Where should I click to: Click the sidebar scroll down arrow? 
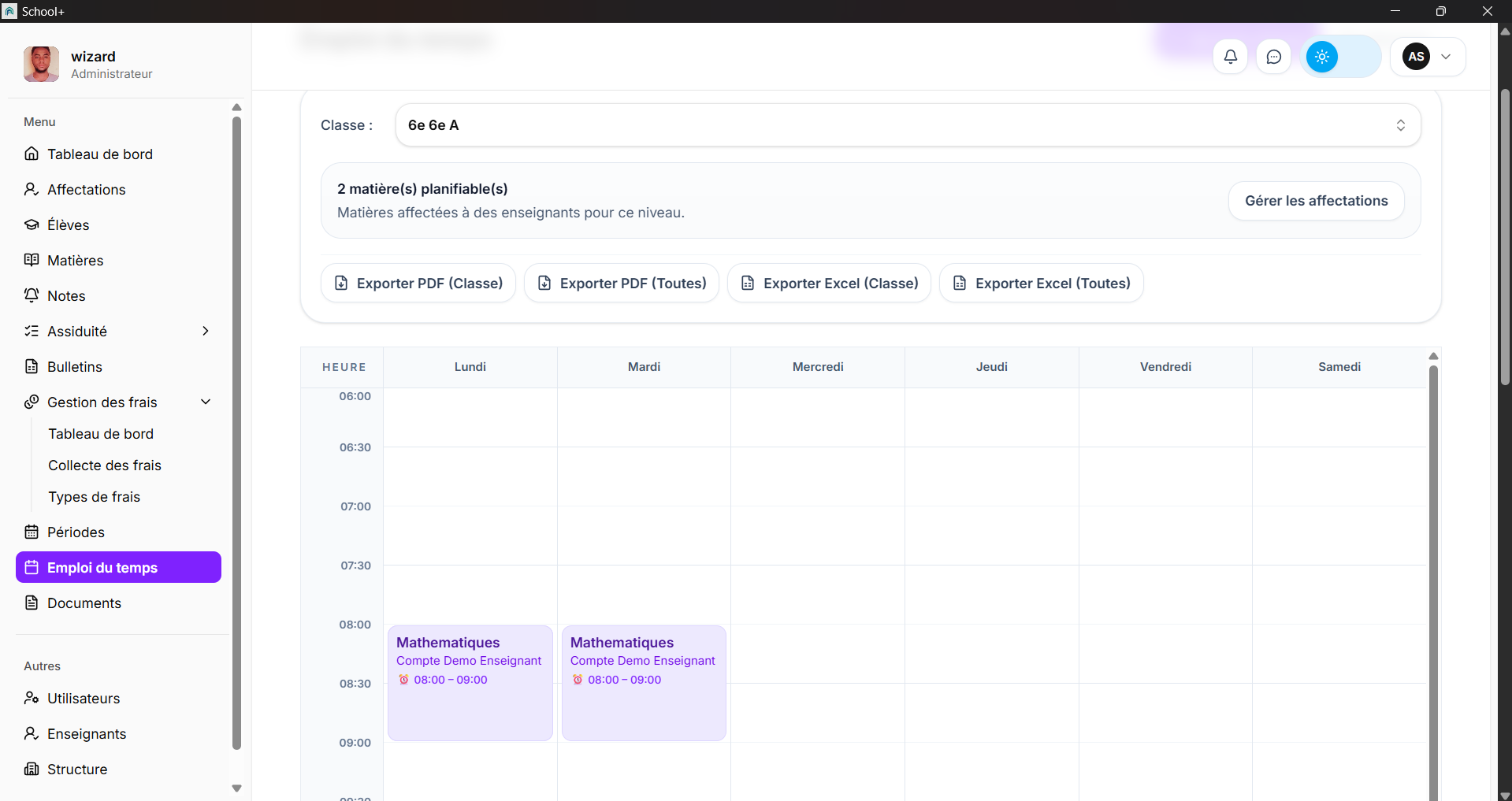click(236, 788)
